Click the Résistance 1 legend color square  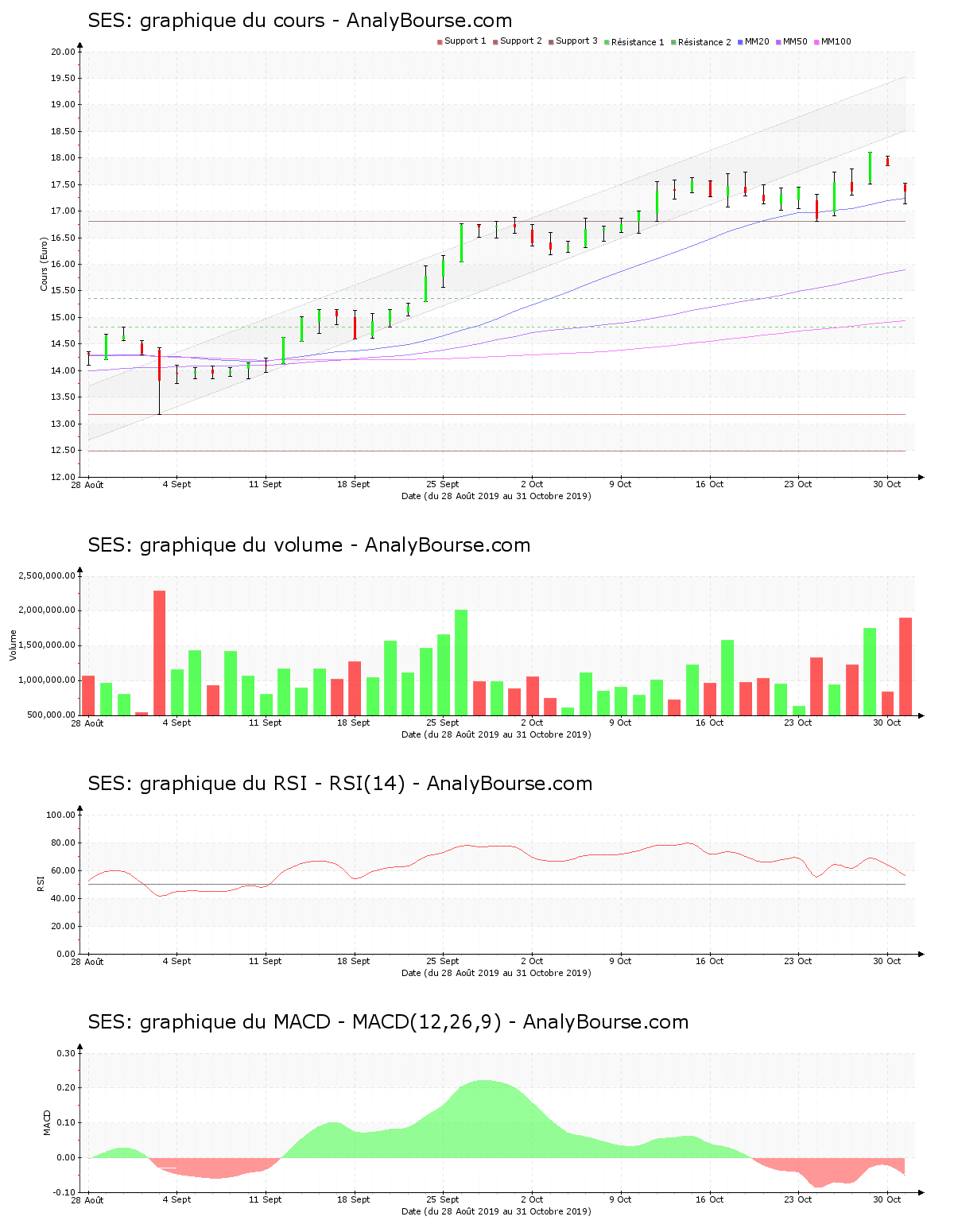(607, 42)
